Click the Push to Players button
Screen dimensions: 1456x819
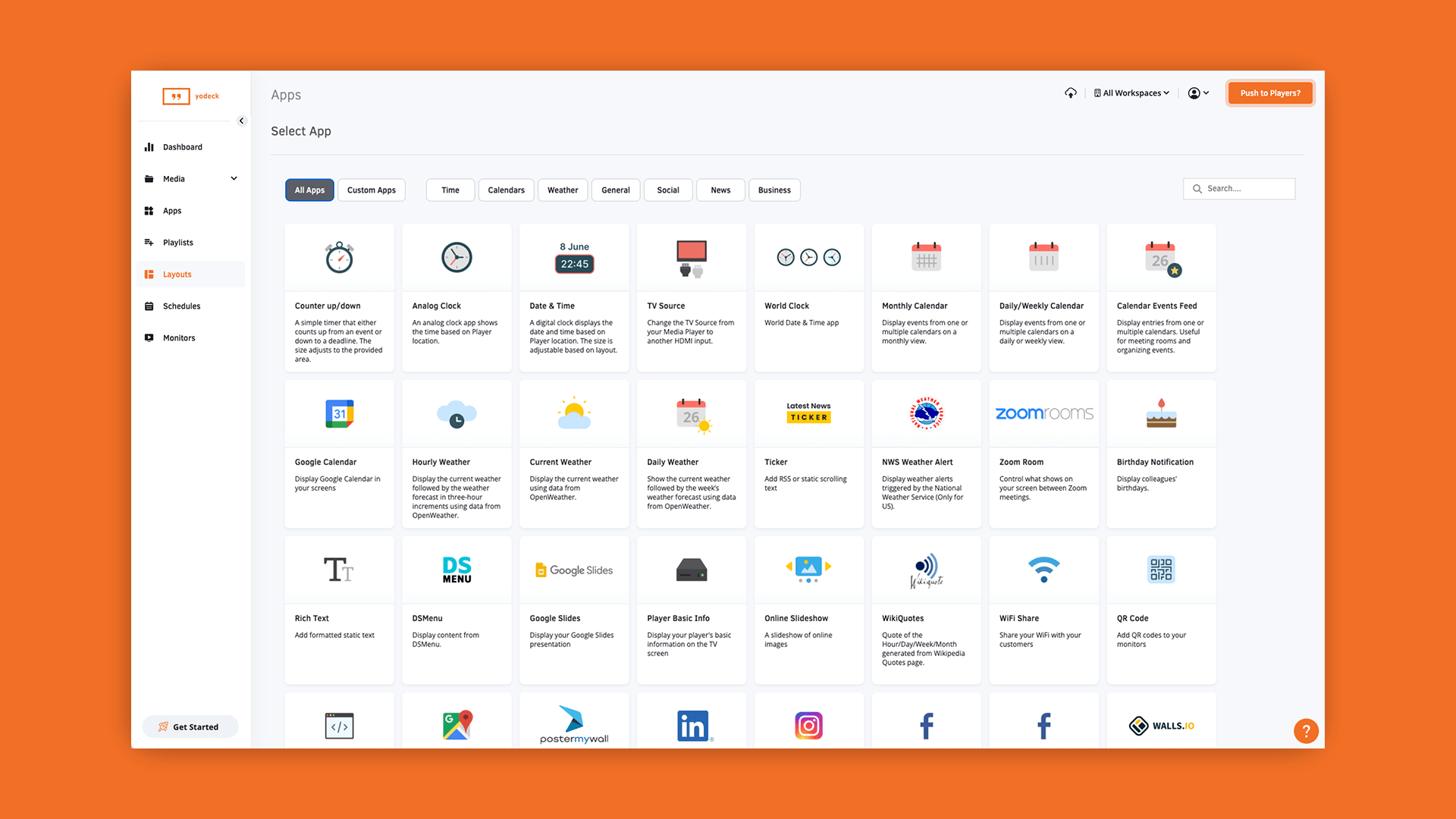tap(1269, 93)
